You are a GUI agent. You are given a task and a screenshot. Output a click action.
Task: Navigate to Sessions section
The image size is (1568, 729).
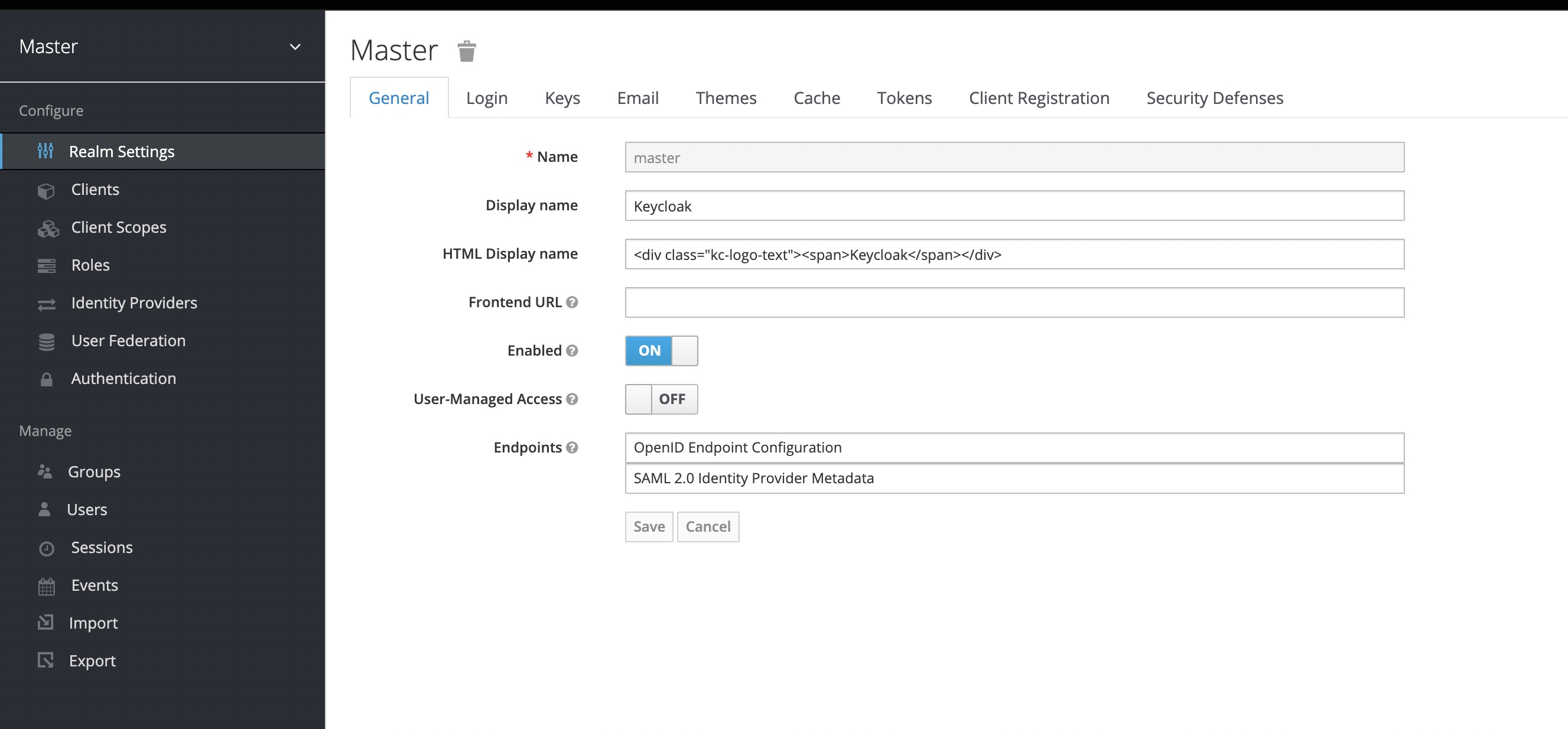click(101, 547)
